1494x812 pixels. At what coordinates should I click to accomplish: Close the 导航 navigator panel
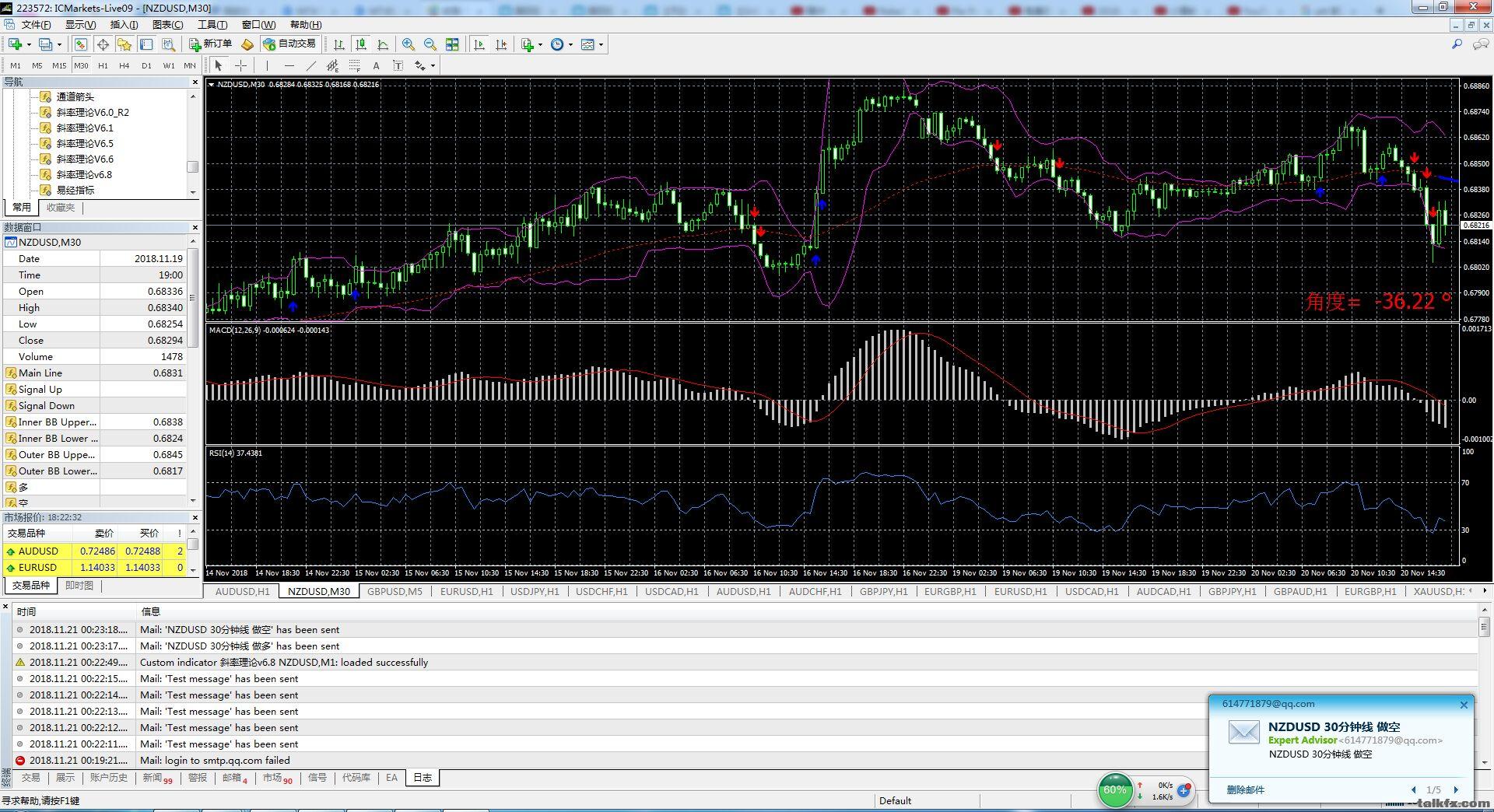tap(195, 82)
